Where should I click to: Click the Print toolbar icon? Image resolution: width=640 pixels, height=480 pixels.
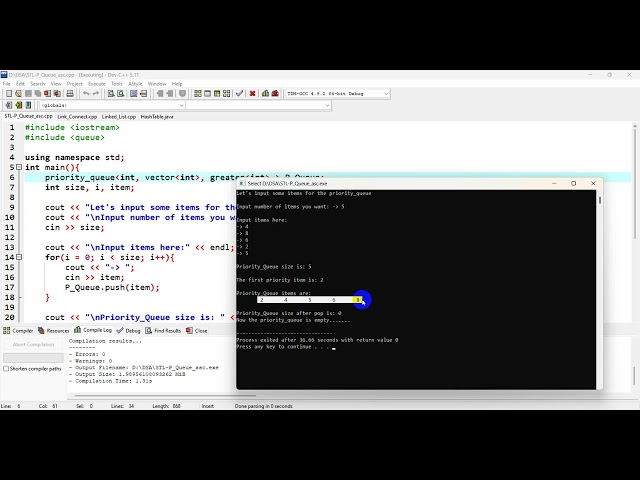(70, 93)
